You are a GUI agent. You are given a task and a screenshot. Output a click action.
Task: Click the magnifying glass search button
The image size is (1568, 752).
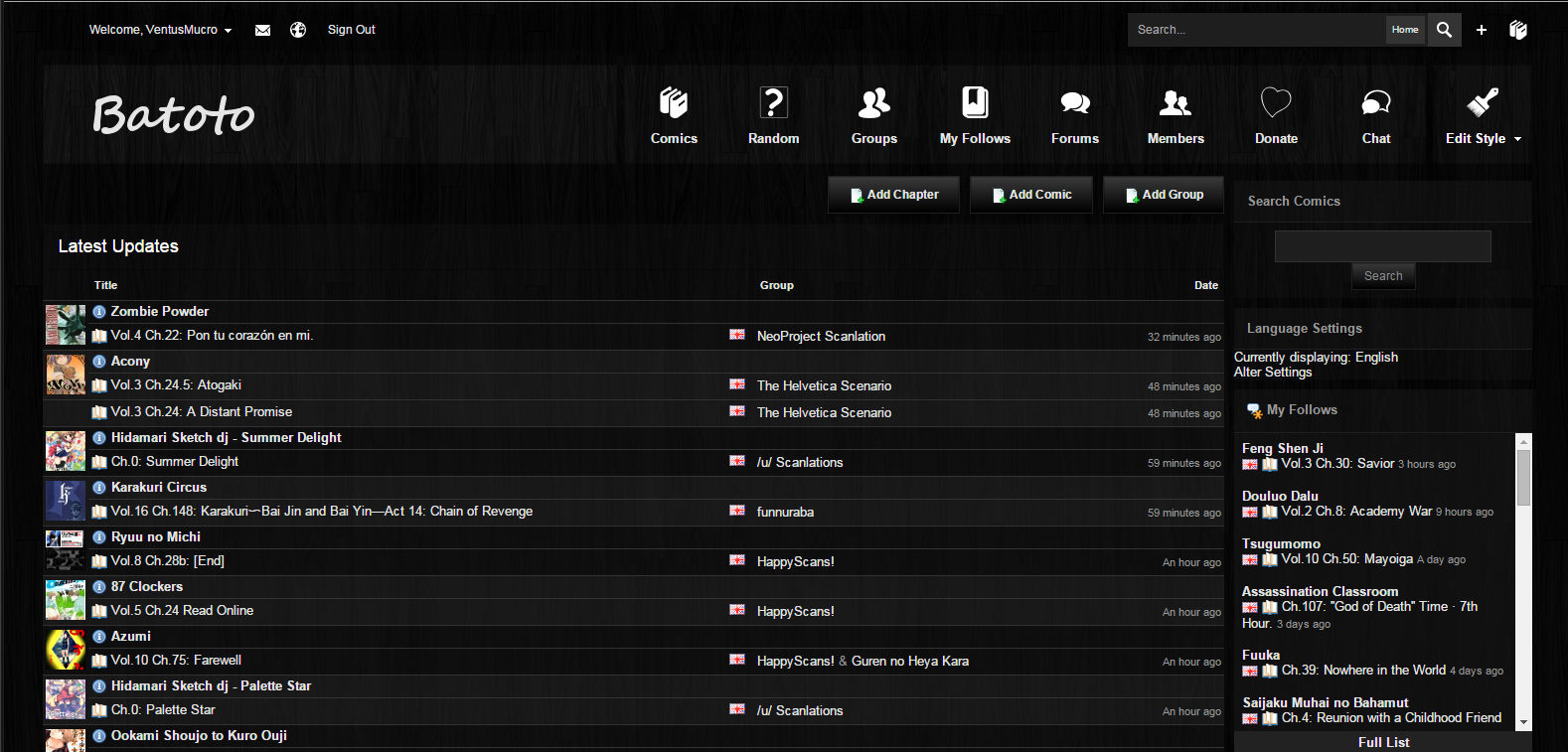(x=1444, y=30)
